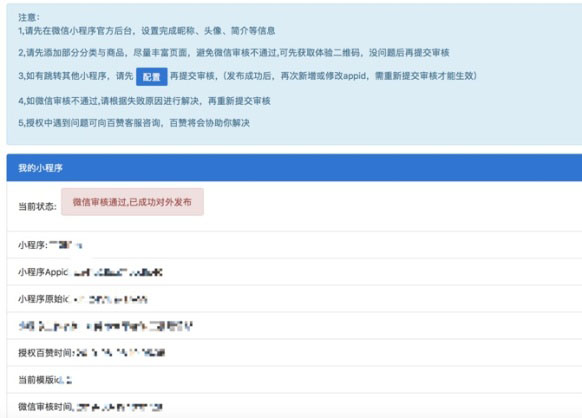Click the status badge 微信审核通过,已成功对外发布
582x418 pixels.
[x=132, y=202]
